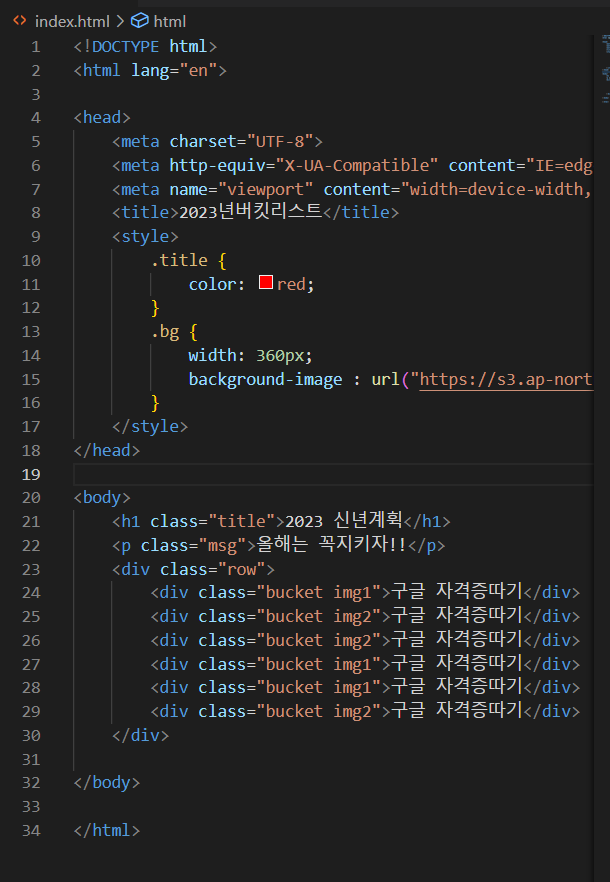Click the closing body tag on line 32
Viewport: 610px width, 882px height.
pyautogui.click(x=107, y=782)
